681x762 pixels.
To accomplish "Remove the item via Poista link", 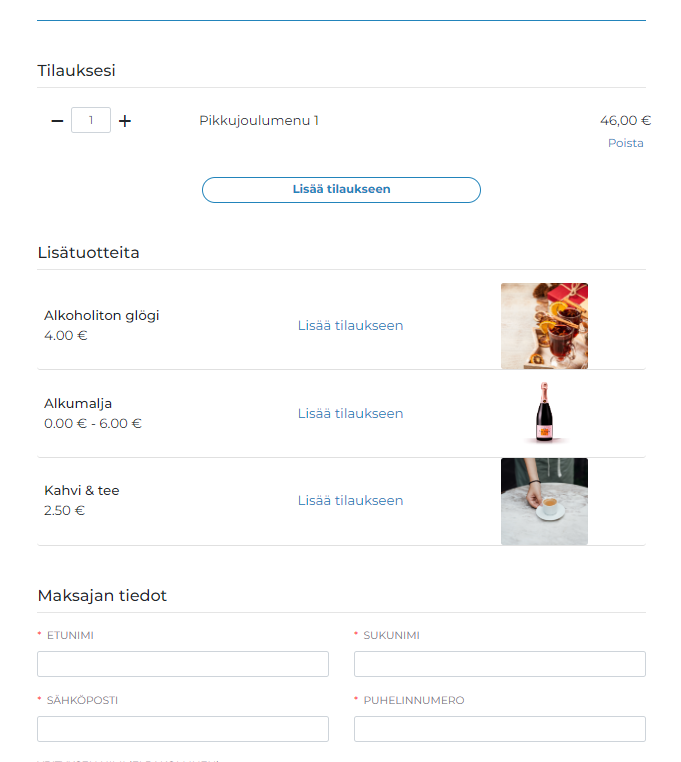I will click(625, 143).
